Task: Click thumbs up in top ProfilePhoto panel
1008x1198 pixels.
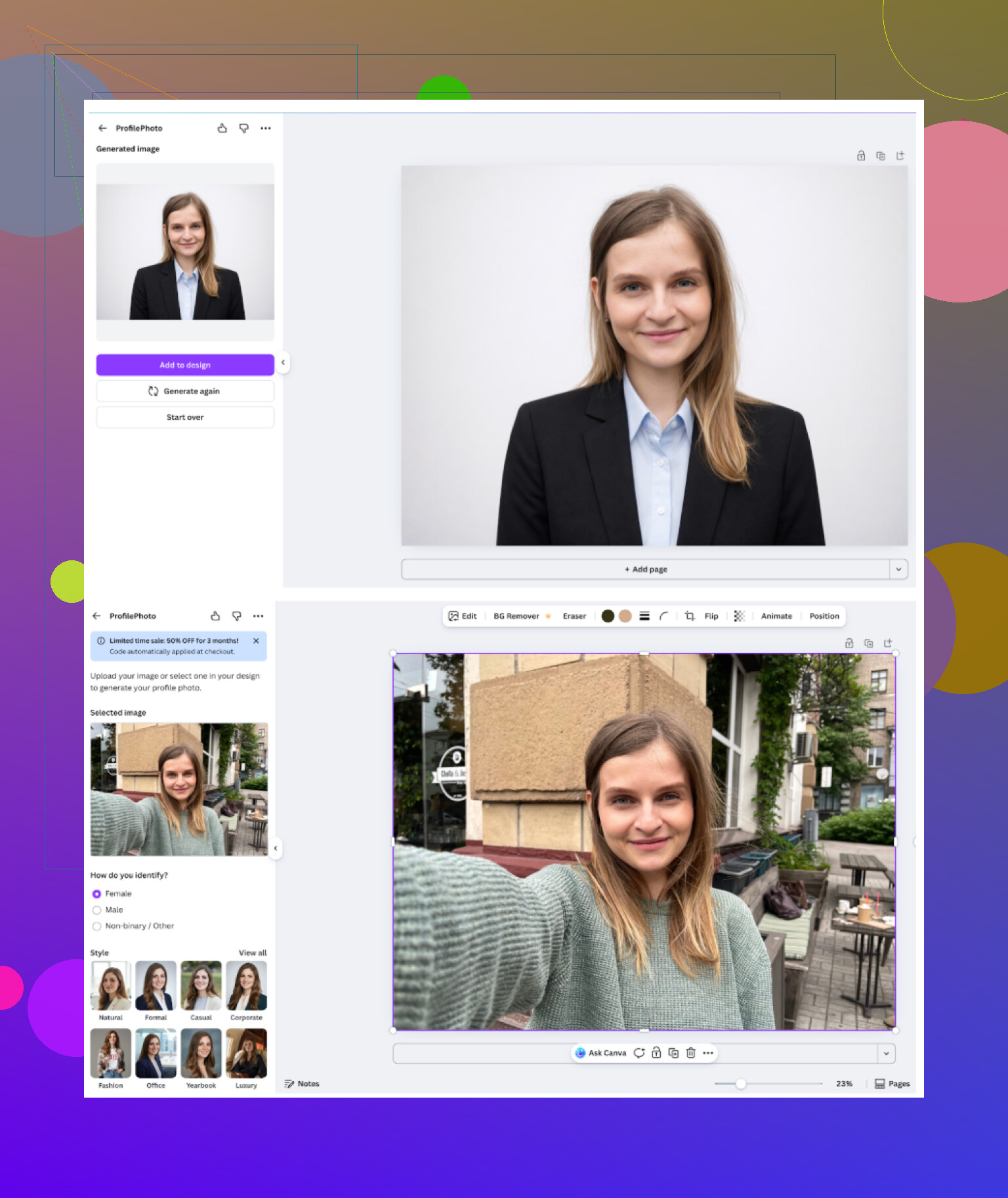Action: [222, 129]
